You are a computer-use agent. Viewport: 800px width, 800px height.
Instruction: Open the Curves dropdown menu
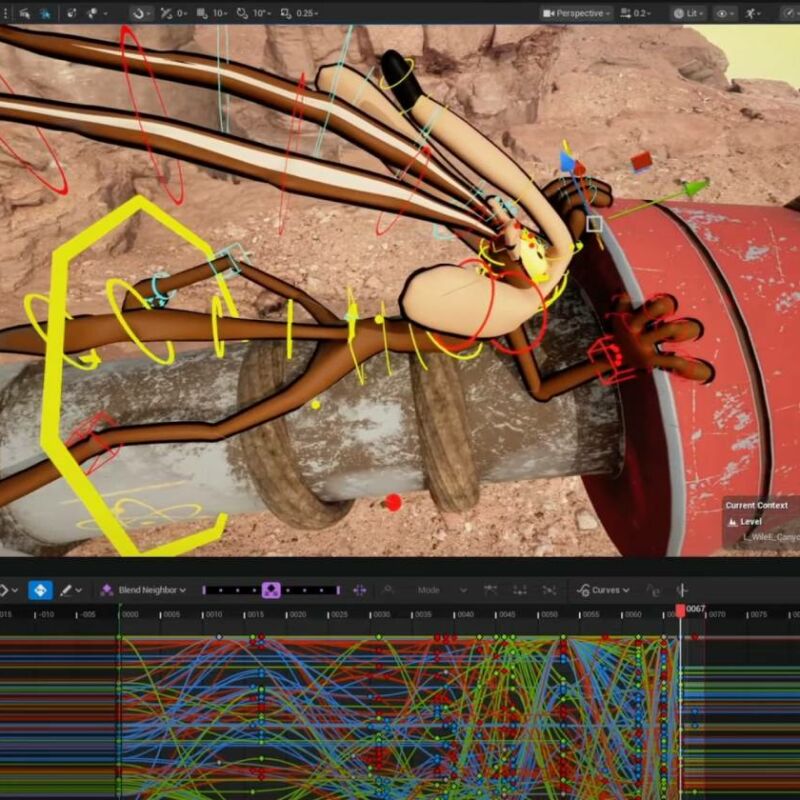pyautogui.click(x=603, y=590)
